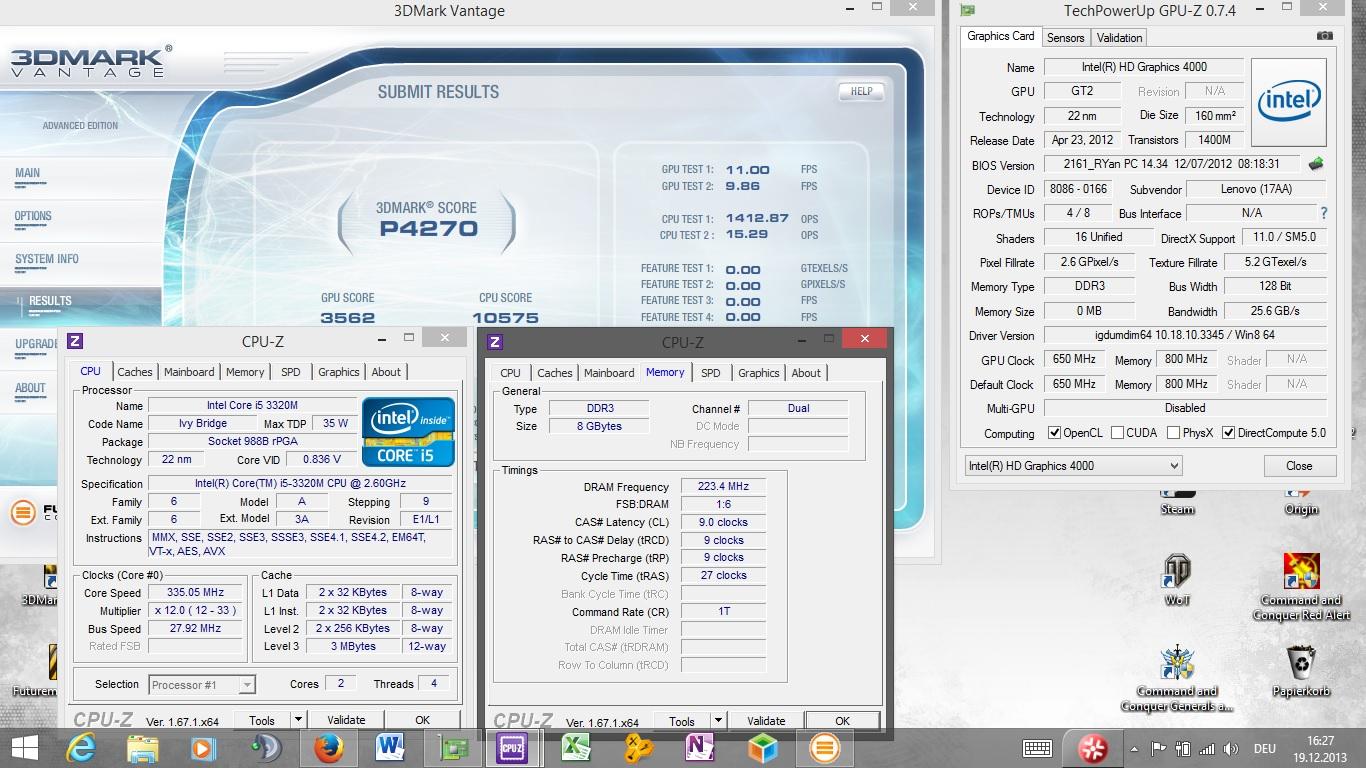Switch to CPU-Z taskbar icon
Screen dimensions: 1366x768
coord(513,748)
